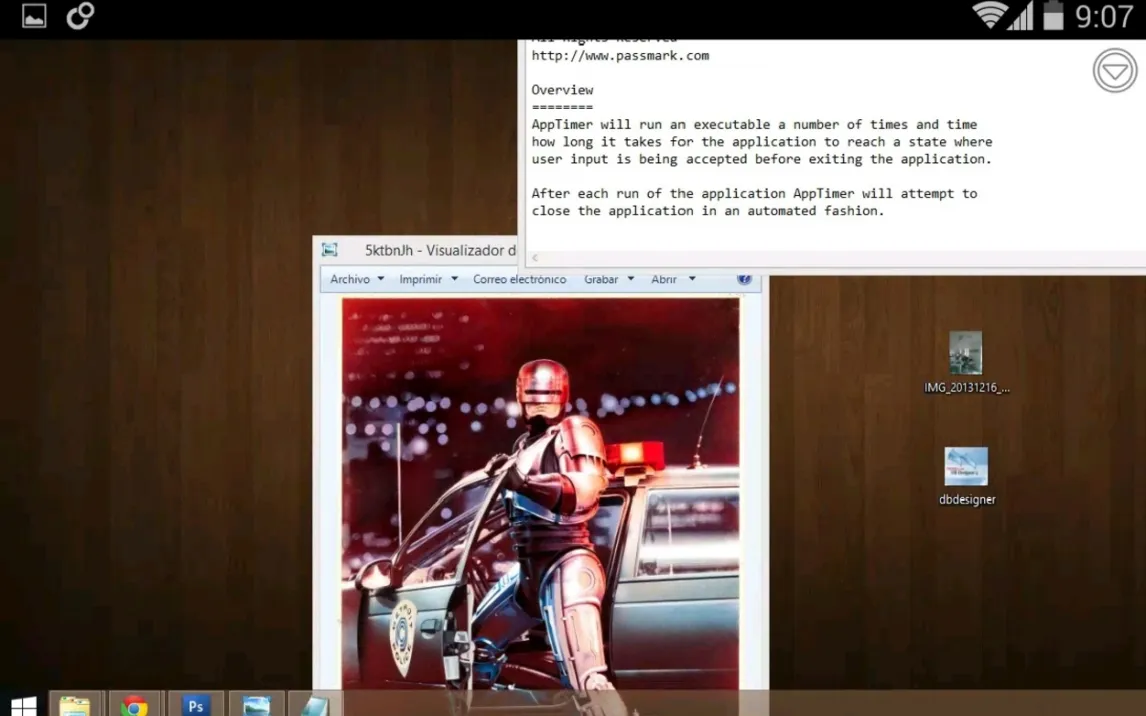Click the left arrow of the horizontal scrollbar

click(535, 258)
